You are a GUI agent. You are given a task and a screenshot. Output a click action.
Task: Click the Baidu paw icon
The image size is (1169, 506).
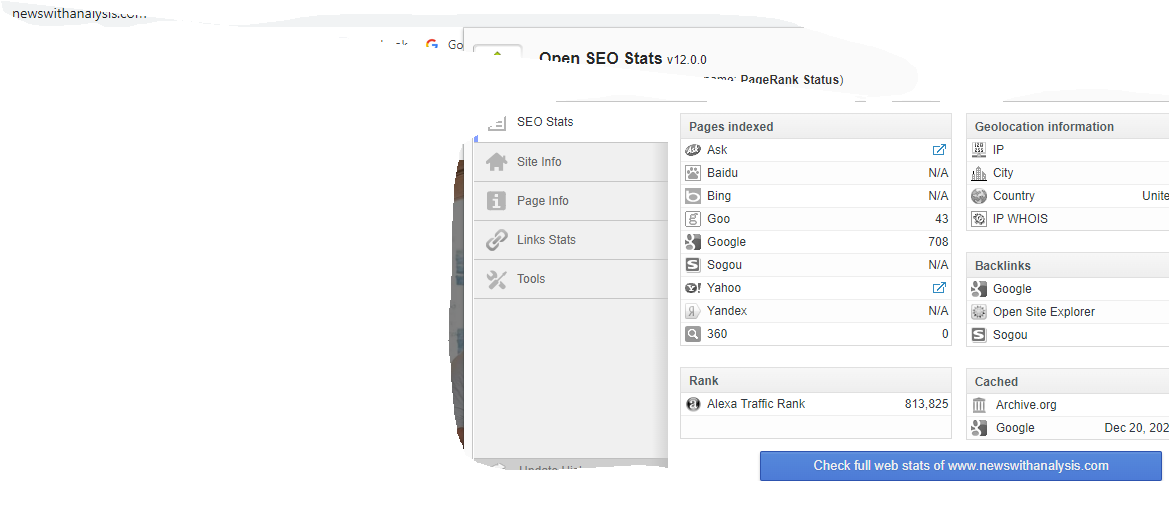[x=693, y=173]
